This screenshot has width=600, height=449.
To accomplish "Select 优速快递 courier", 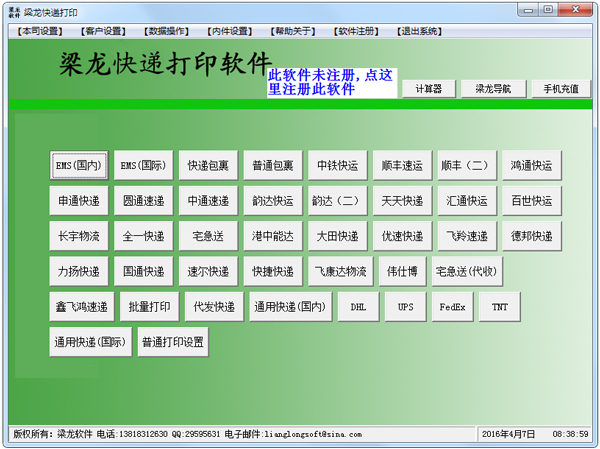I will (x=402, y=236).
